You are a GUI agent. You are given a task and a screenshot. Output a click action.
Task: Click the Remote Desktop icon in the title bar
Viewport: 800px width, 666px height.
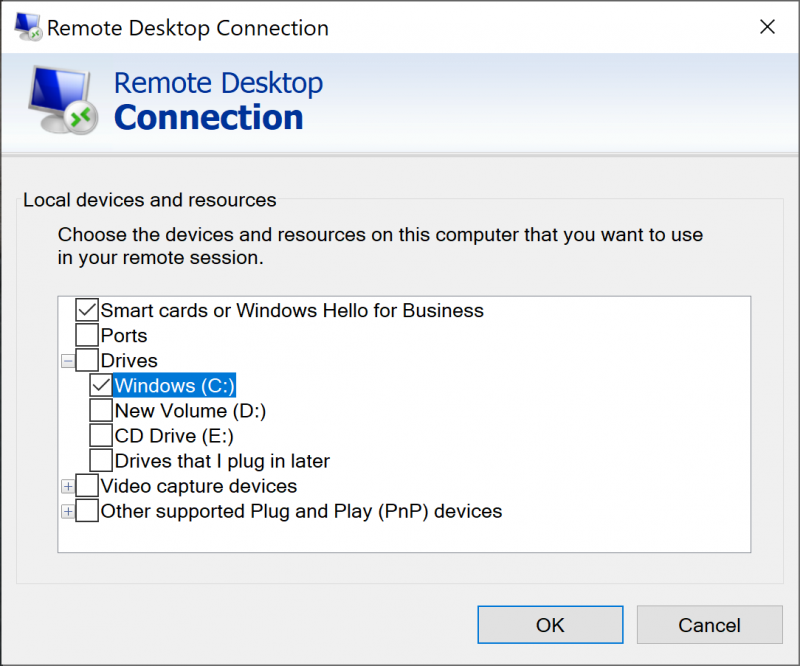click(26, 27)
